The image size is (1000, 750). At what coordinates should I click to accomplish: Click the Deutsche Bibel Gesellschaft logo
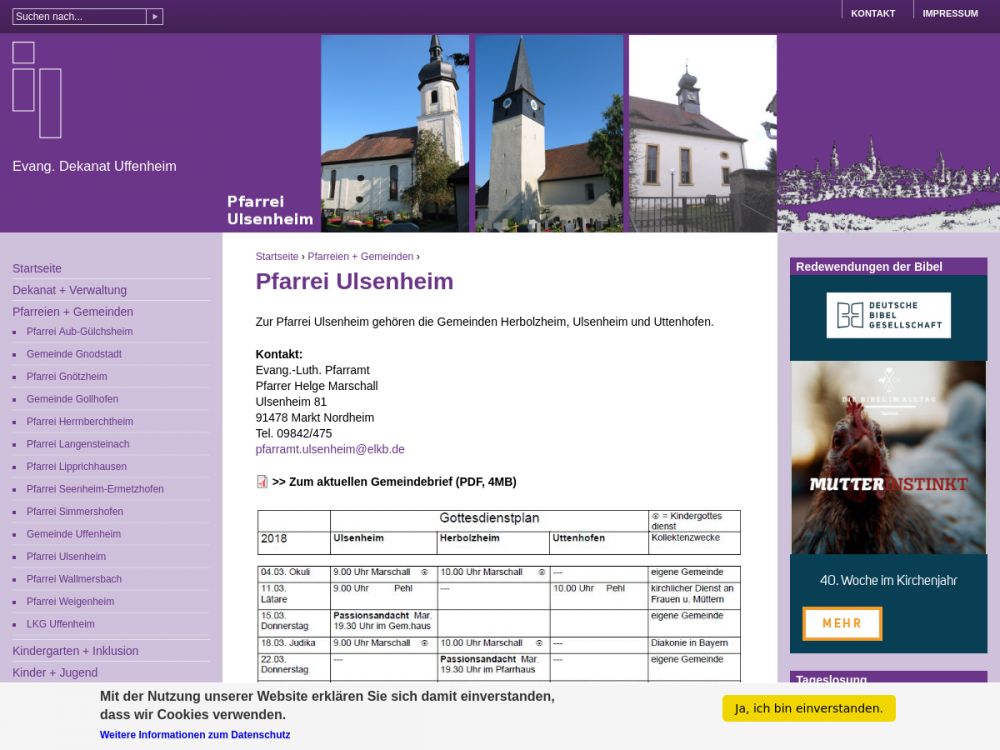888,315
